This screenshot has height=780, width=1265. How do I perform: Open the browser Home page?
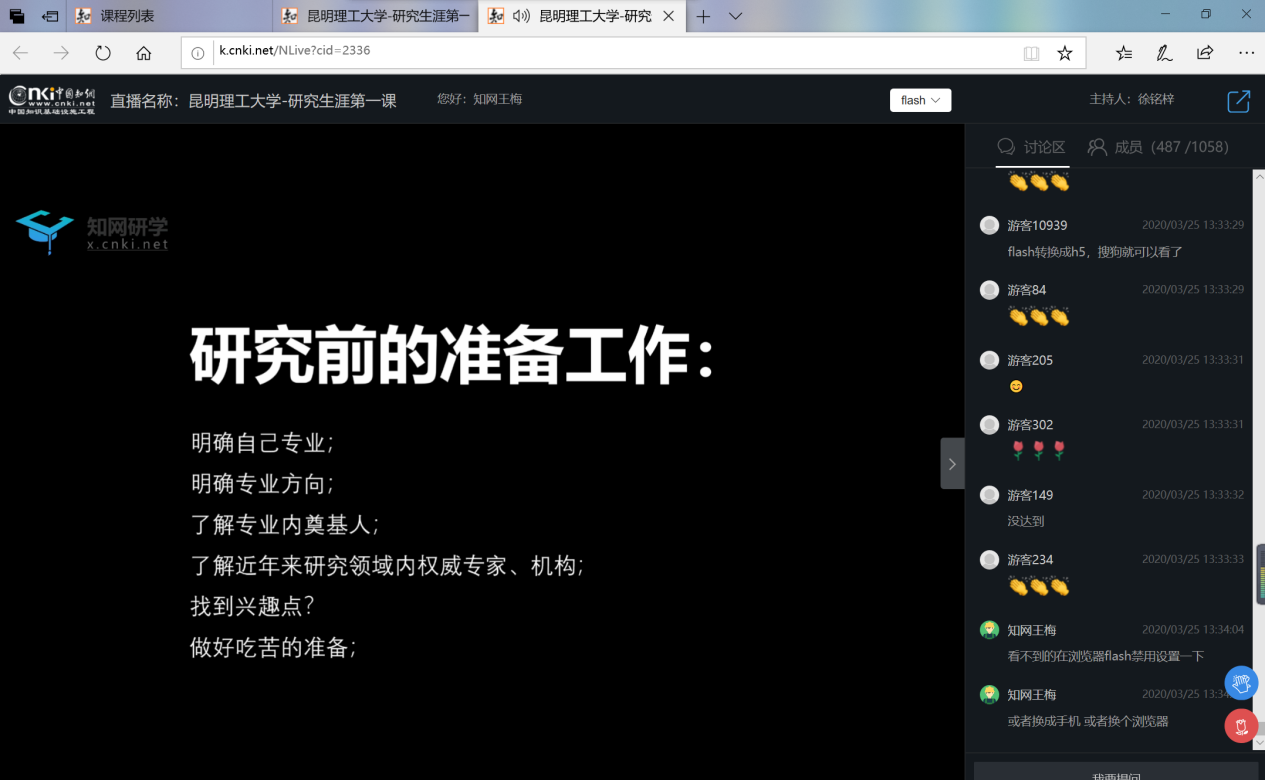point(144,53)
